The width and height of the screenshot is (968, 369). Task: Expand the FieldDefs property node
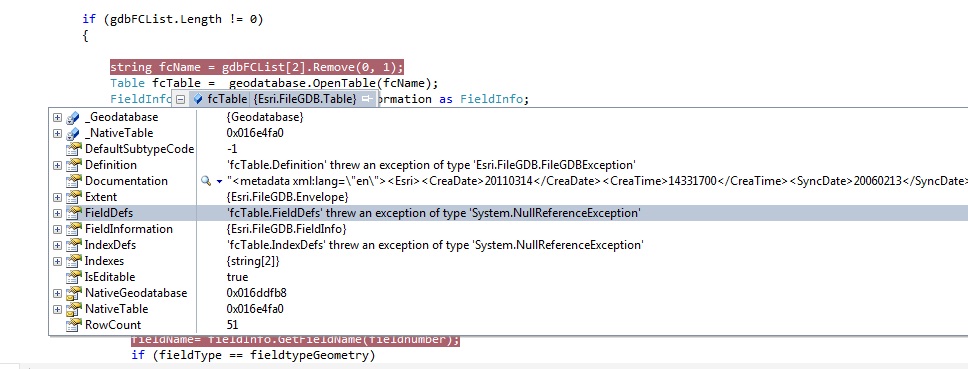57,213
